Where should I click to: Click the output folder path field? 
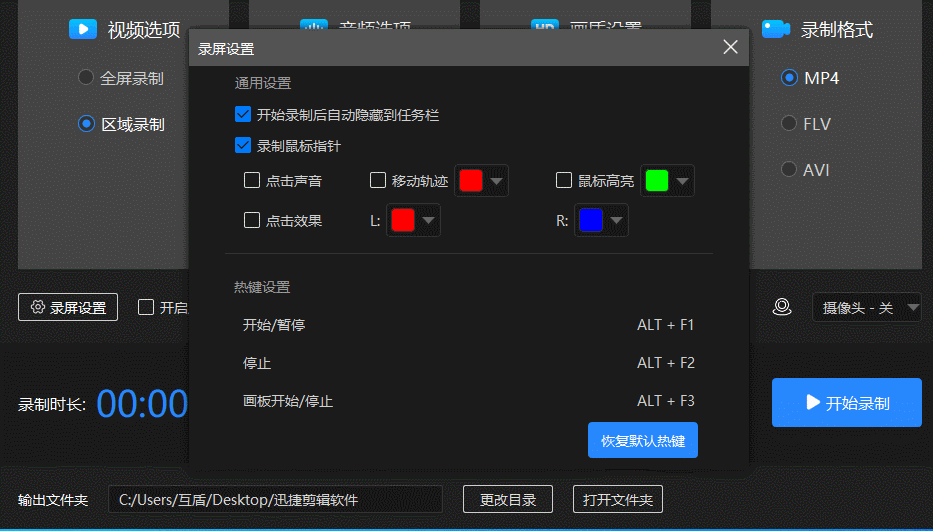[275, 500]
